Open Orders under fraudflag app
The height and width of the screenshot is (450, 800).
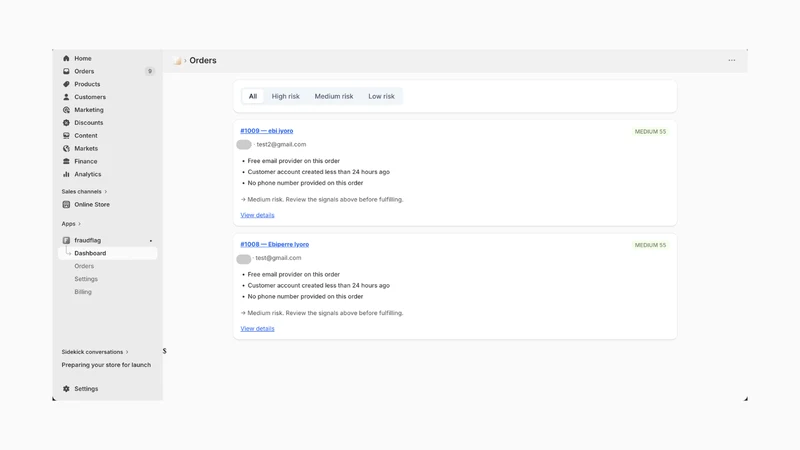(x=84, y=266)
